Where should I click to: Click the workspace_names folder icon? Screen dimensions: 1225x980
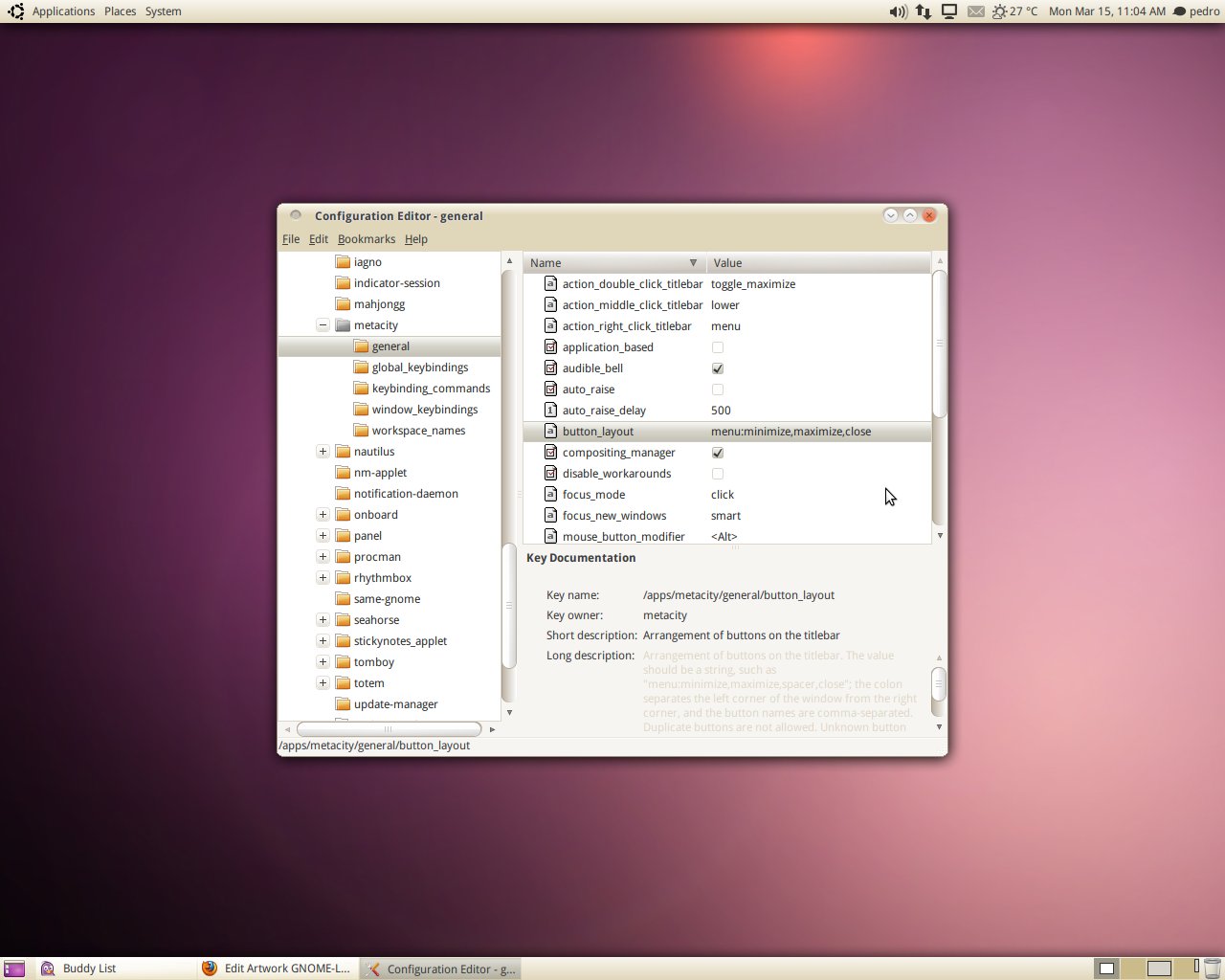[x=361, y=430]
